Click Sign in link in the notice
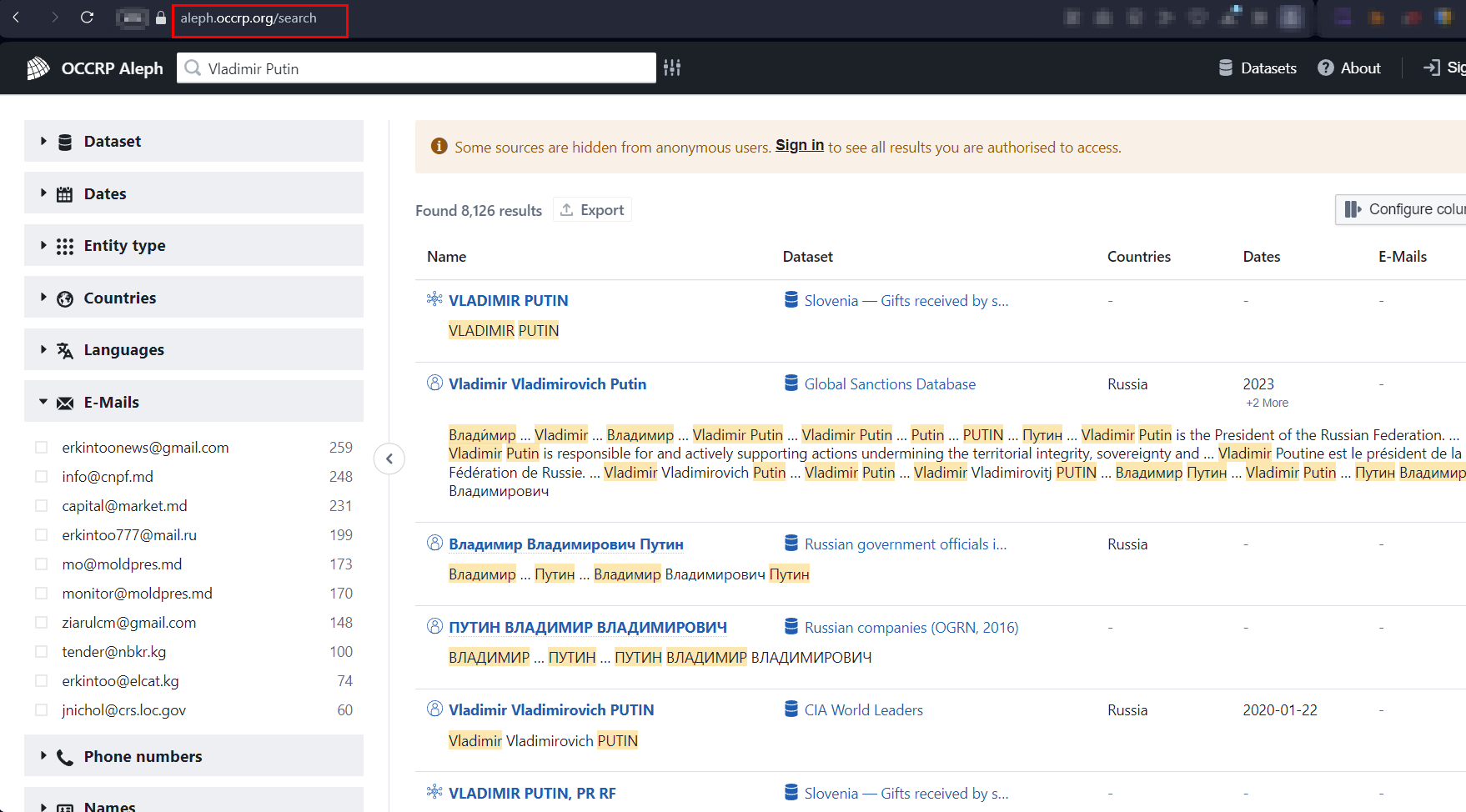 [x=800, y=145]
